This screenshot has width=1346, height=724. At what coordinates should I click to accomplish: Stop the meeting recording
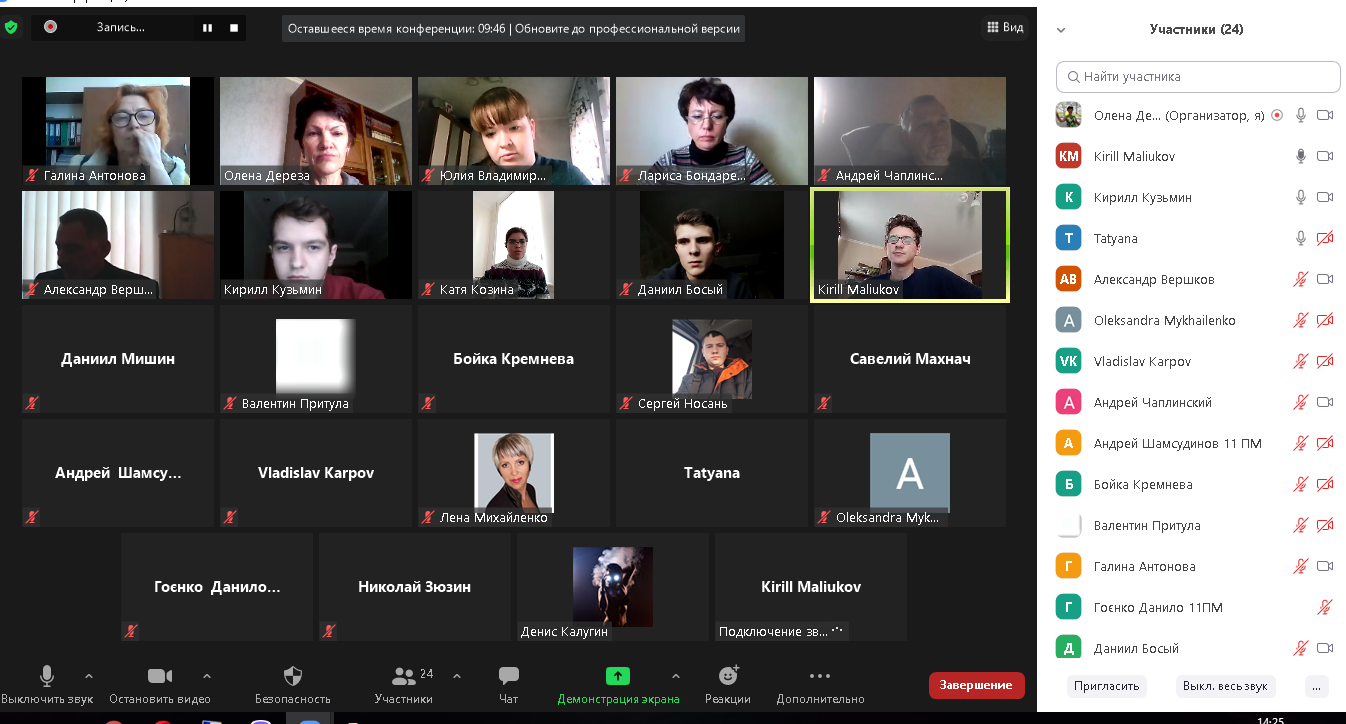(234, 28)
